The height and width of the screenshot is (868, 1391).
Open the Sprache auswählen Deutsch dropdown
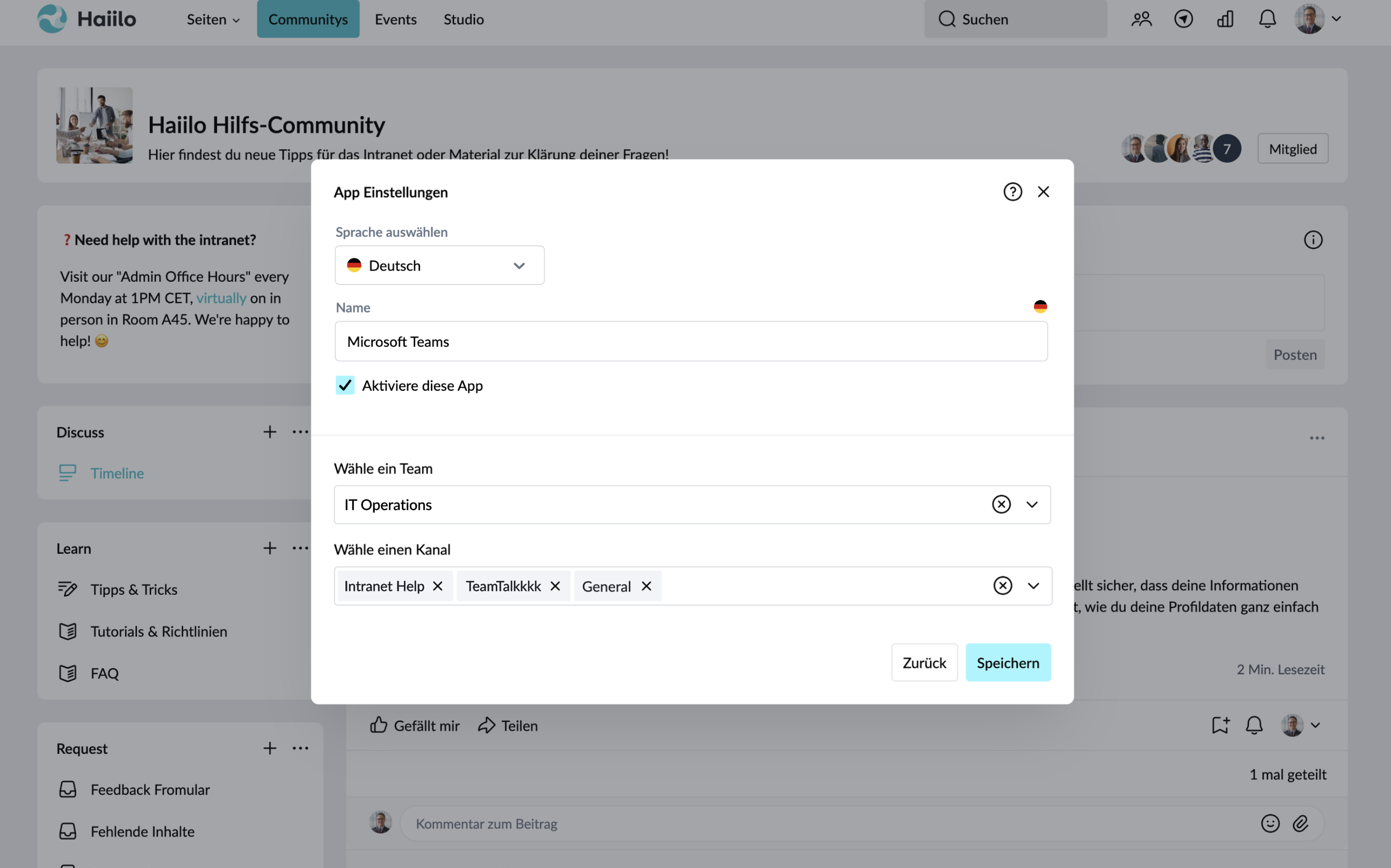coord(439,265)
